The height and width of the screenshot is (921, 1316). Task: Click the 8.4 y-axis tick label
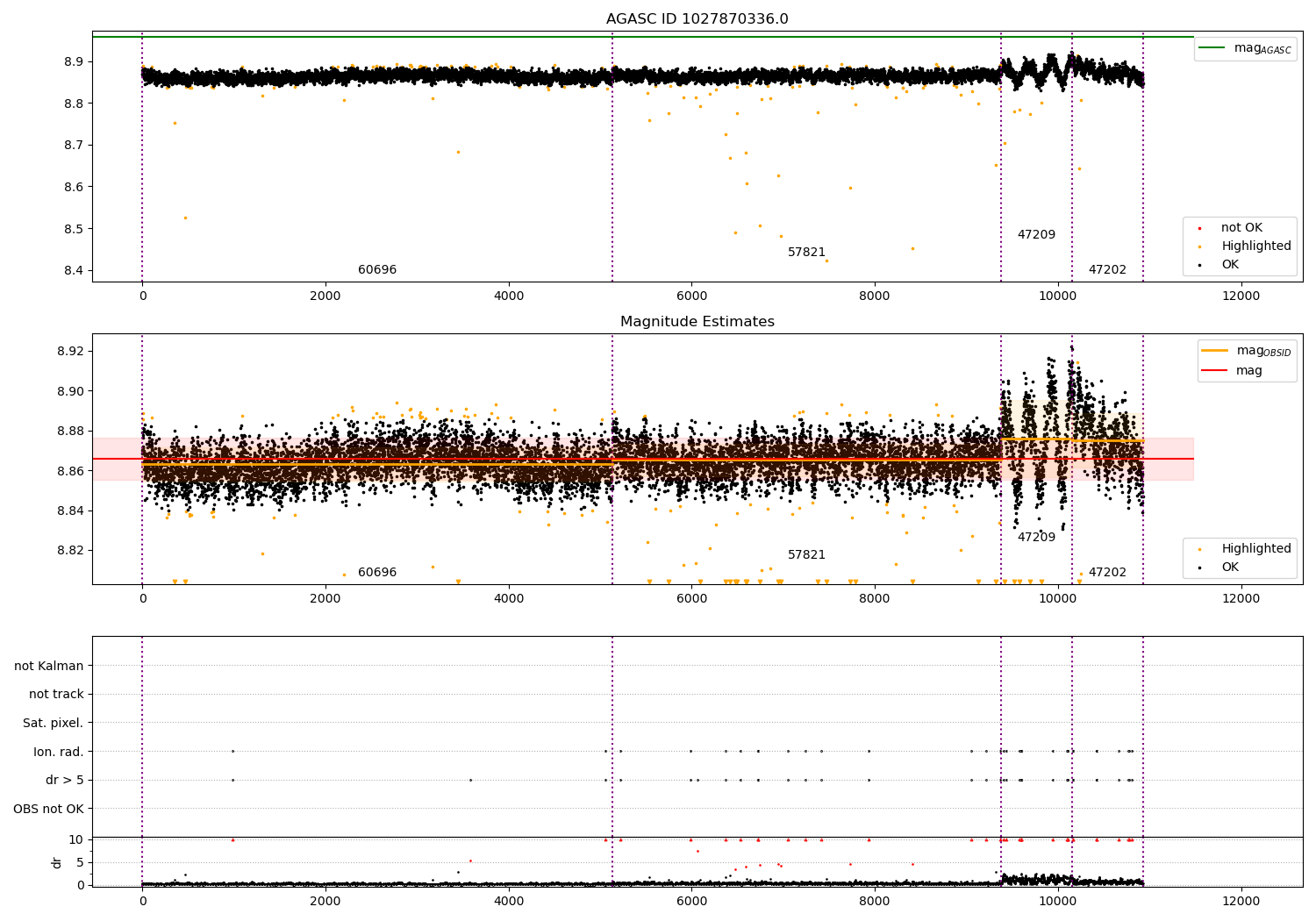pyautogui.click(x=74, y=270)
